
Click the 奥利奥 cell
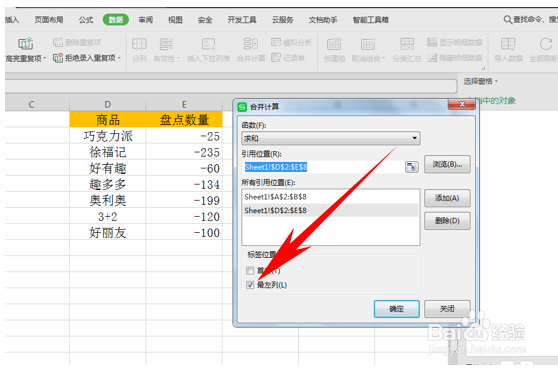point(107,200)
